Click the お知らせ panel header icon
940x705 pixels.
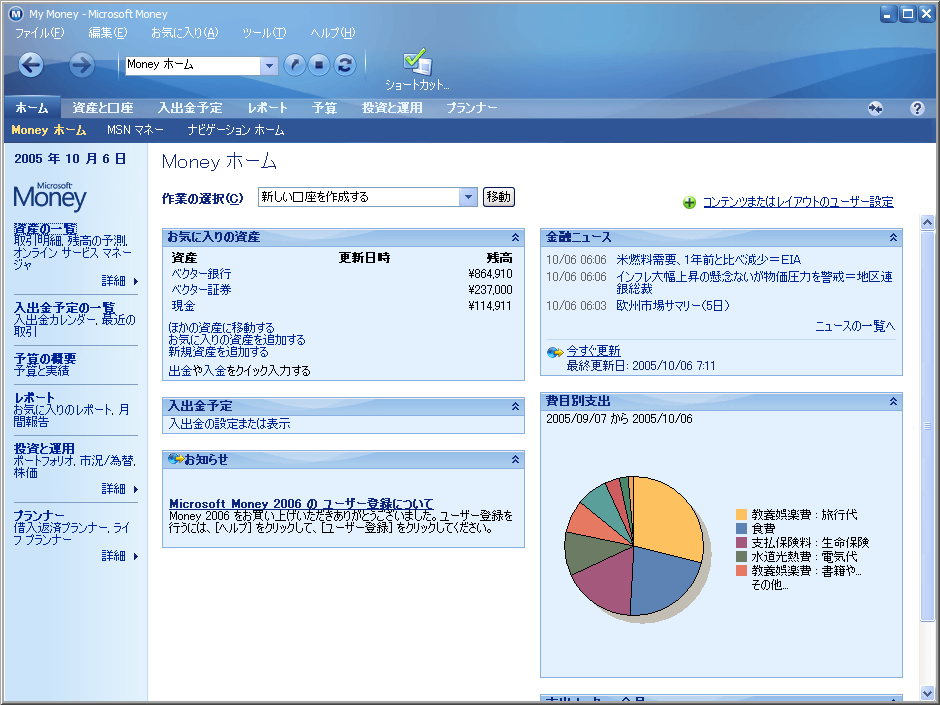176,459
